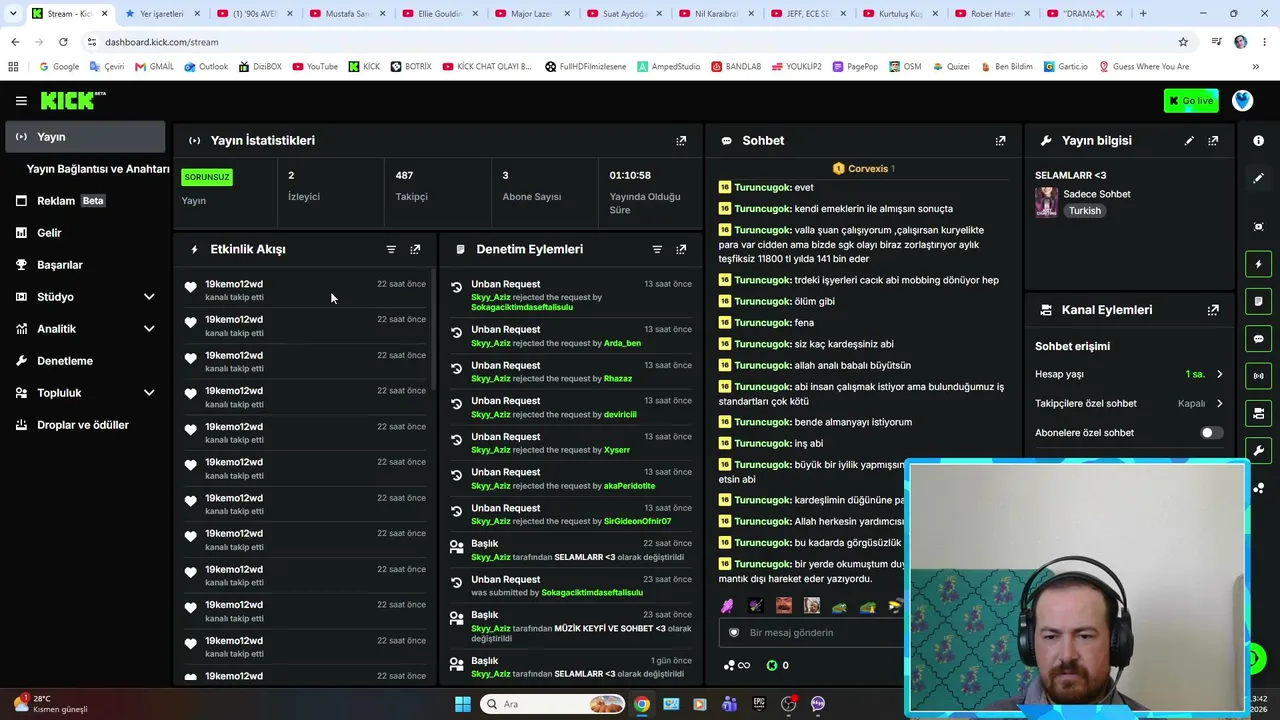The height and width of the screenshot is (720, 1280).
Task: Click Rhazaz username link
Action: [618, 379]
